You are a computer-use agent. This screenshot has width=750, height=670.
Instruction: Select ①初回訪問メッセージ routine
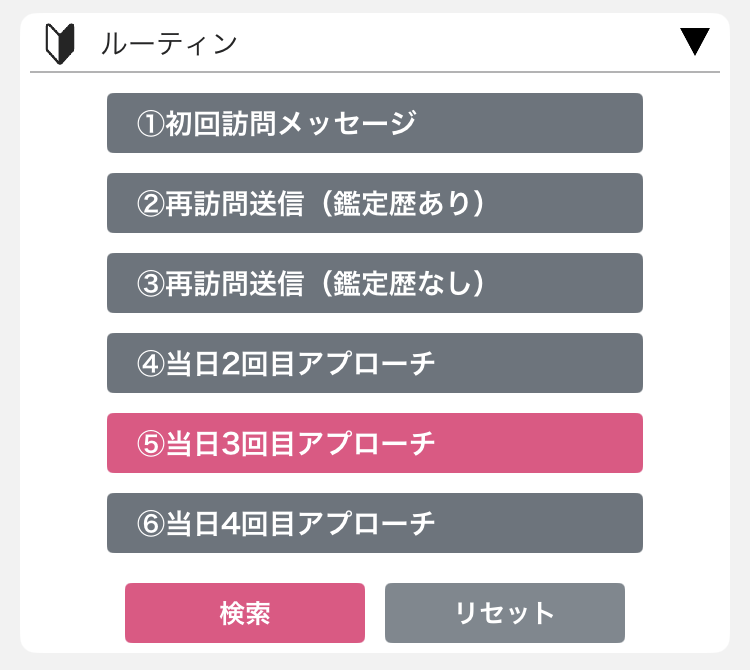[375, 123]
